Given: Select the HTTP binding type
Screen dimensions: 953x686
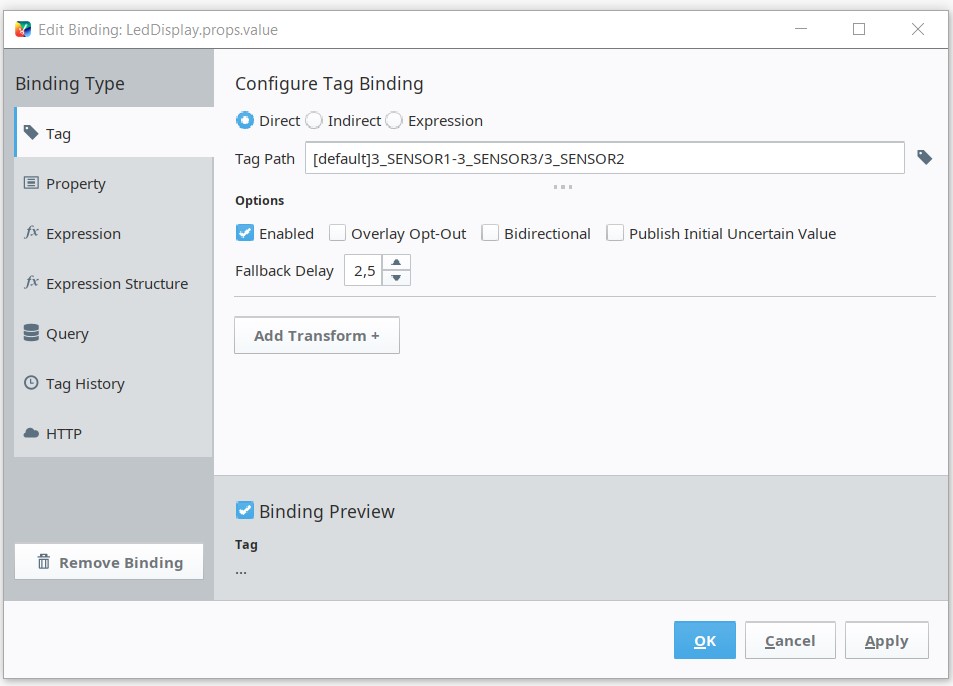Looking at the screenshot, I should pyautogui.click(x=114, y=433).
